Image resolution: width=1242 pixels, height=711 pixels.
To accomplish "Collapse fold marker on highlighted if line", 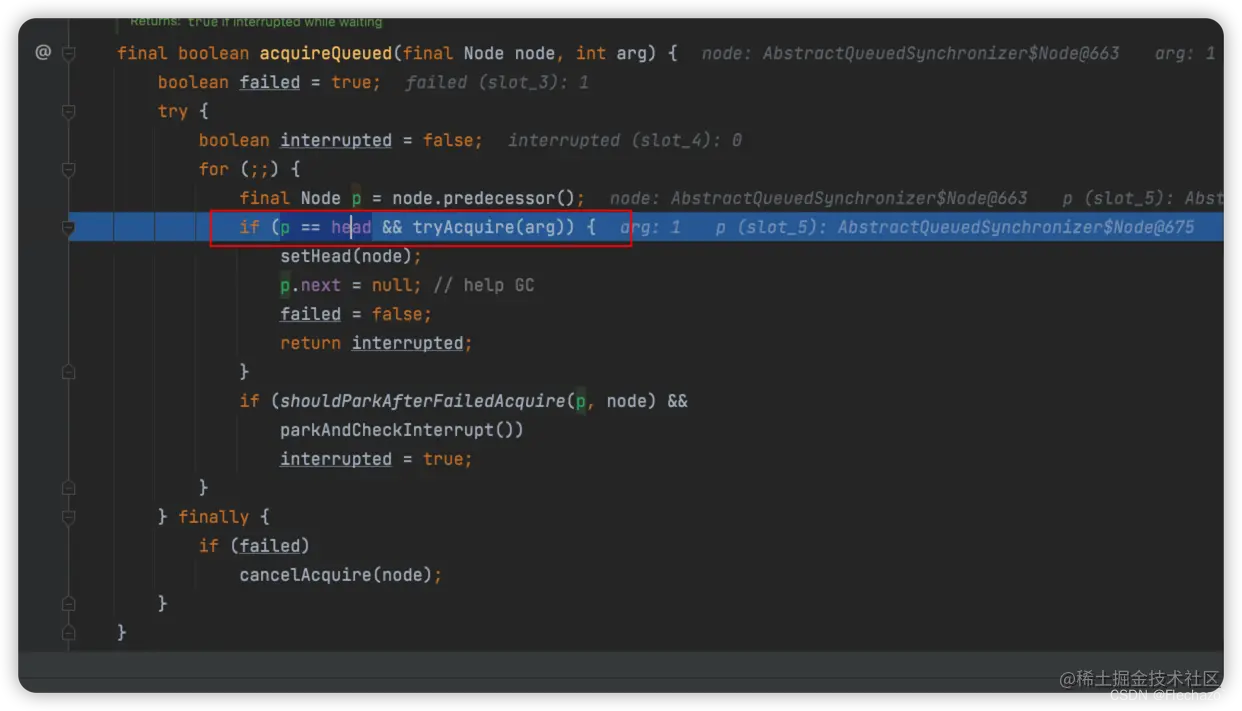I will 69,227.
